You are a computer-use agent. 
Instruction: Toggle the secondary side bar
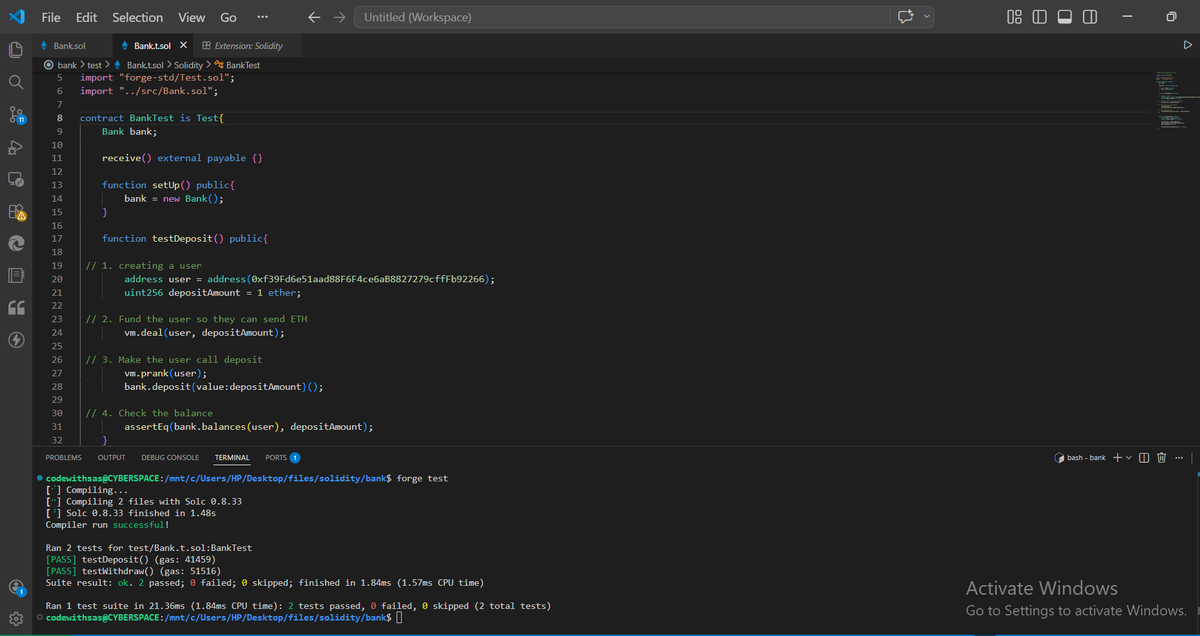click(x=1090, y=17)
